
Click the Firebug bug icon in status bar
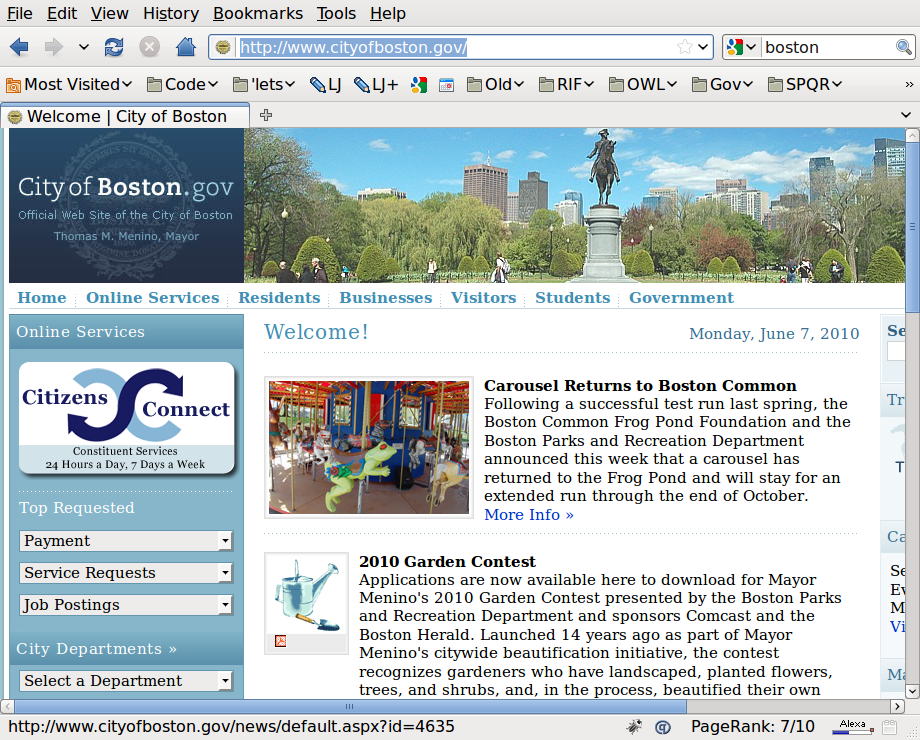coord(634,726)
